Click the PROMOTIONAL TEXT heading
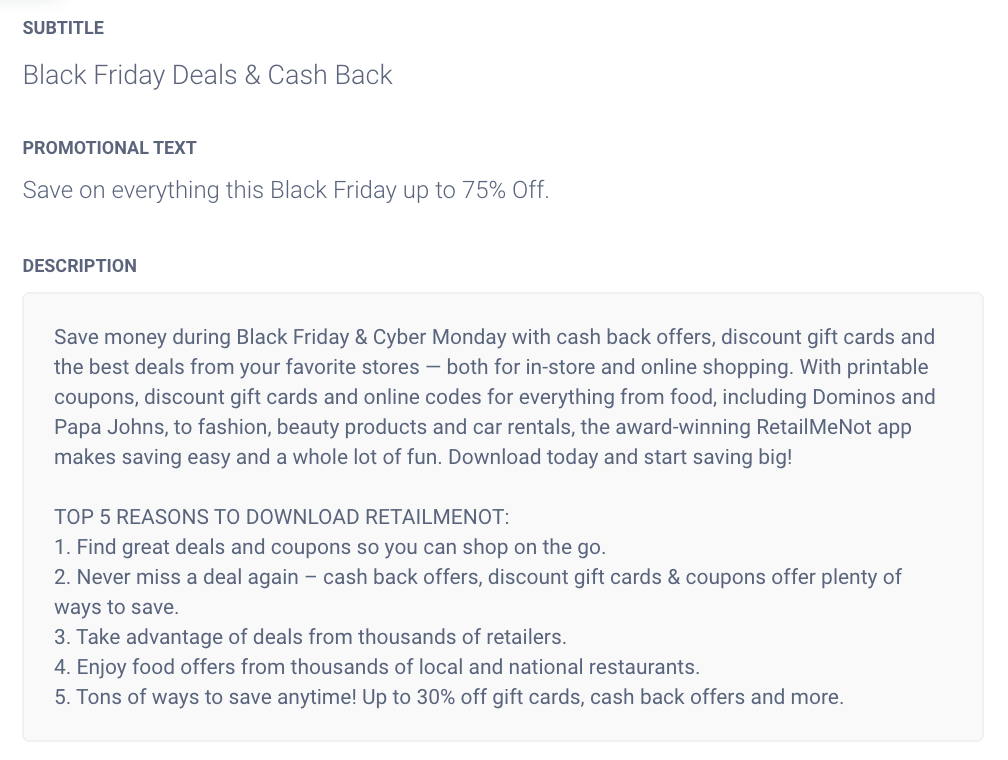1008x760 pixels. (109, 148)
